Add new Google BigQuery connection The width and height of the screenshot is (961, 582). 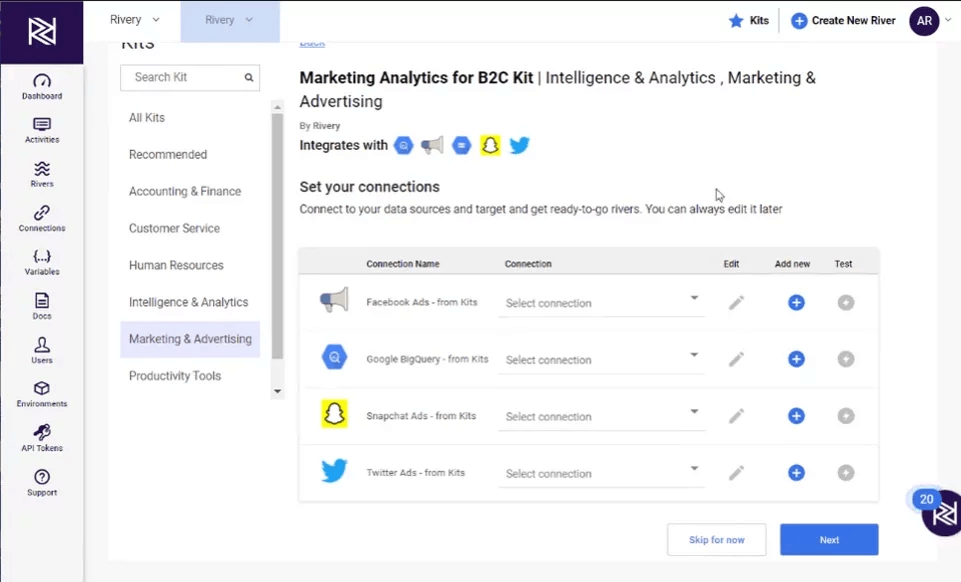796,359
